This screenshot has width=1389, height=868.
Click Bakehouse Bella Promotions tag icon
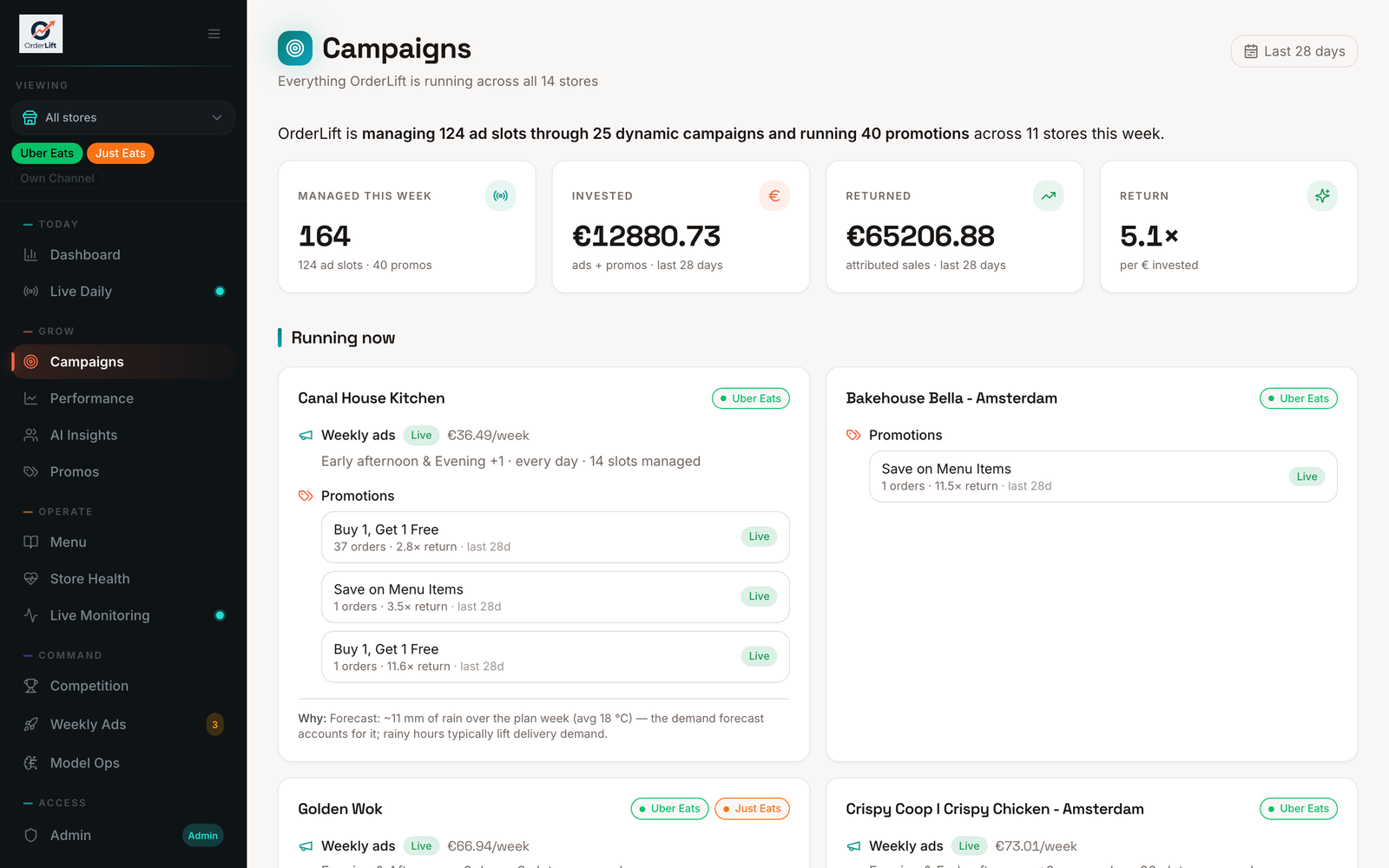pos(853,435)
